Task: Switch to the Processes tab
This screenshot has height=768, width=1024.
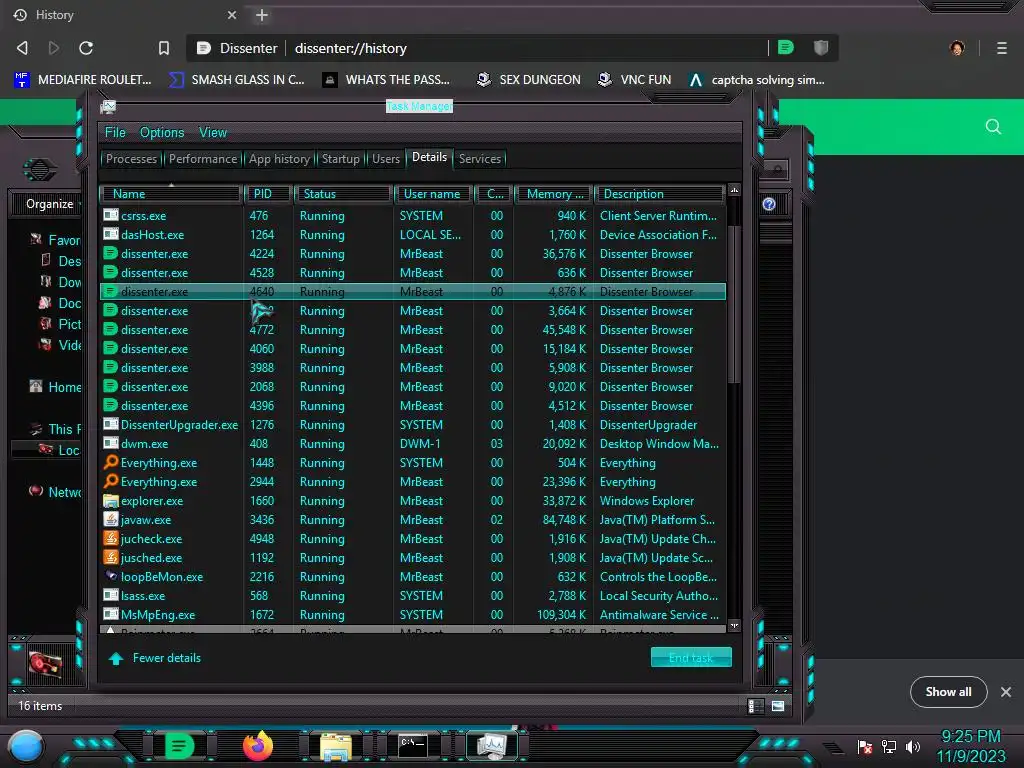Action: coord(131,159)
